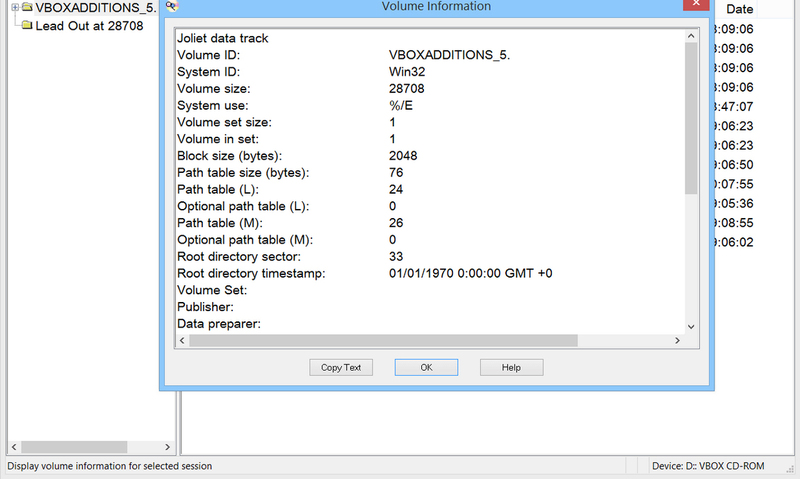Click the Data preparer label
Image resolution: width=800 pixels, height=479 pixels.
pyautogui.click(x=219, y=324)
